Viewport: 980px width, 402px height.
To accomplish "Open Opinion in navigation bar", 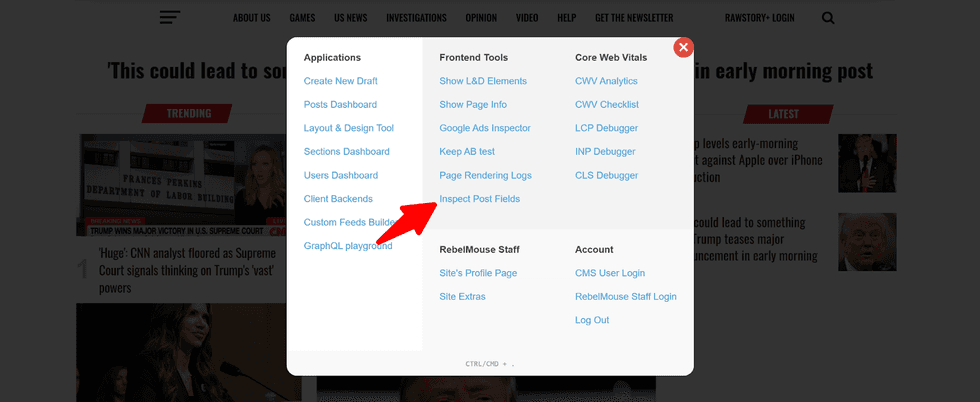I will pyautogui.click(x=481, y=18).
